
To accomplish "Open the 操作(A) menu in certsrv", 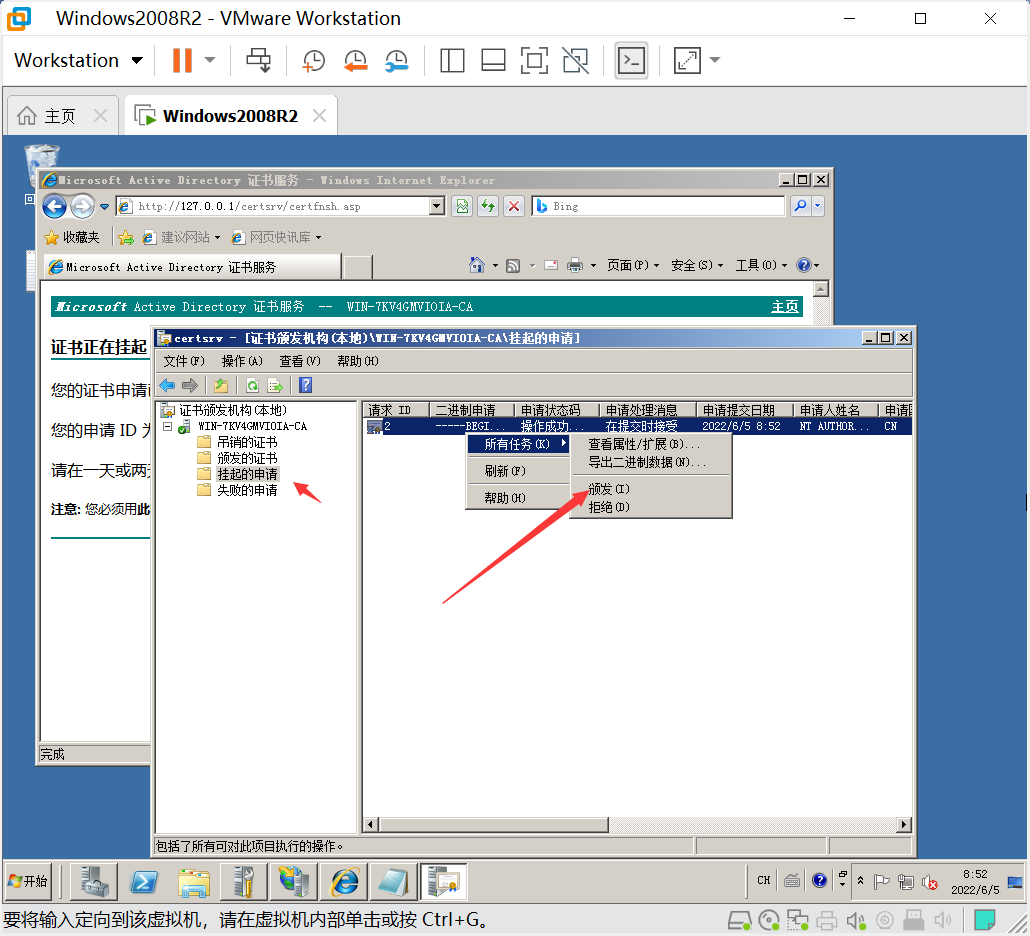I will (242, 361).
